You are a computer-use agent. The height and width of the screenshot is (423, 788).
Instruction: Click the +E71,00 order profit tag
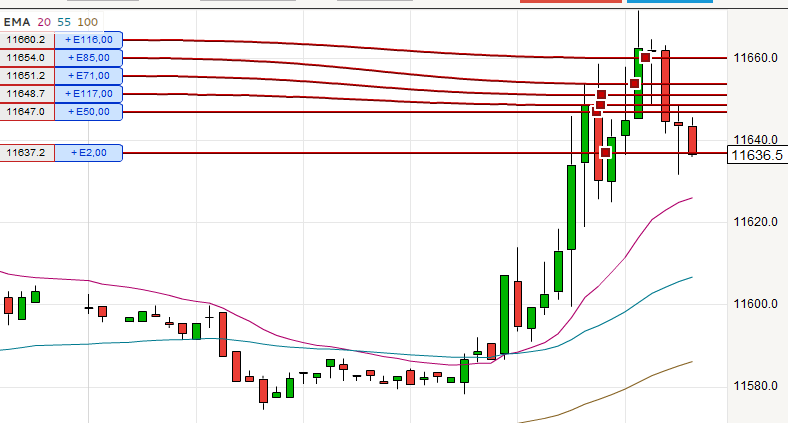tap(88, 76)
